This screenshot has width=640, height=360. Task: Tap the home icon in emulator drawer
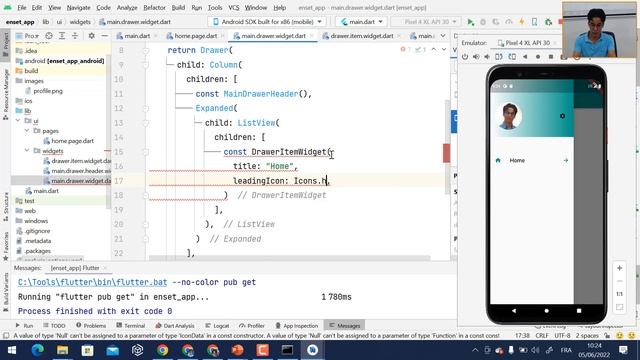(498, 160)
